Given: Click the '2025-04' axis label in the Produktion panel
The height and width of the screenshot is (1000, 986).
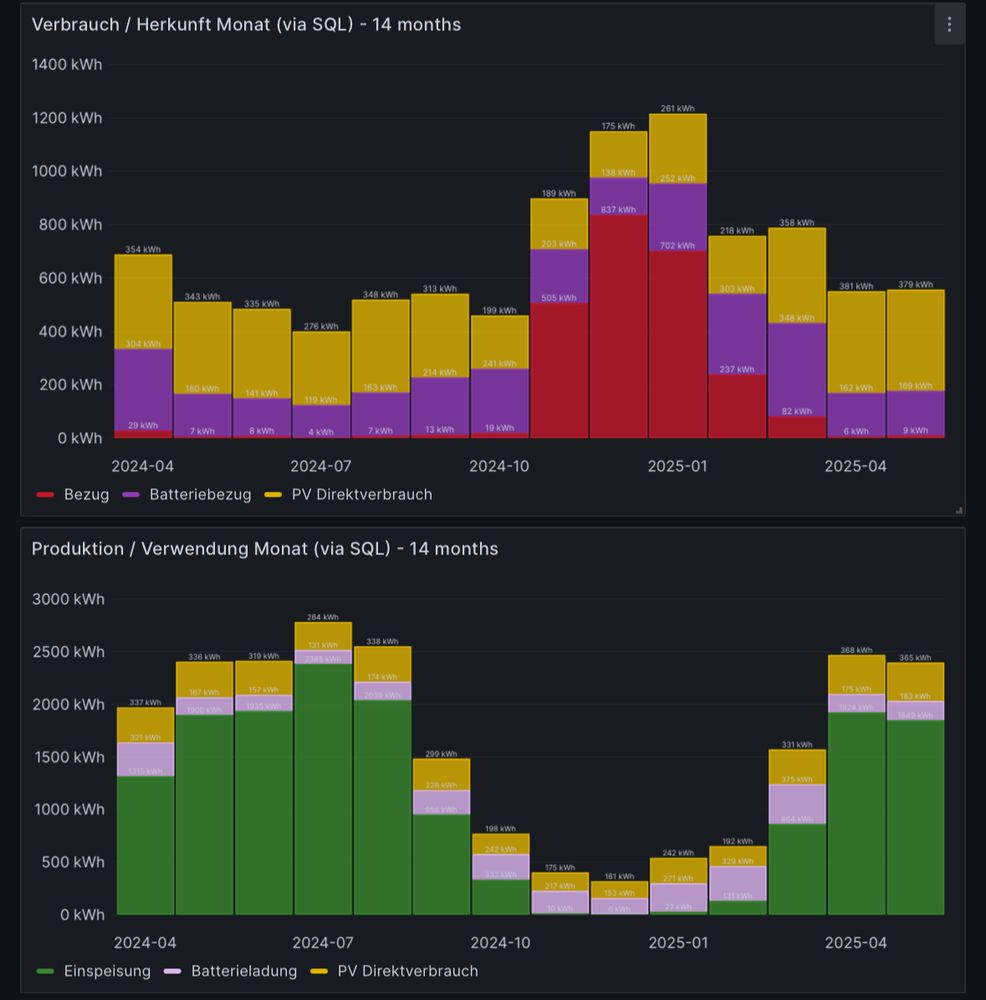Looking at the screenshot, I should [855, 943].
